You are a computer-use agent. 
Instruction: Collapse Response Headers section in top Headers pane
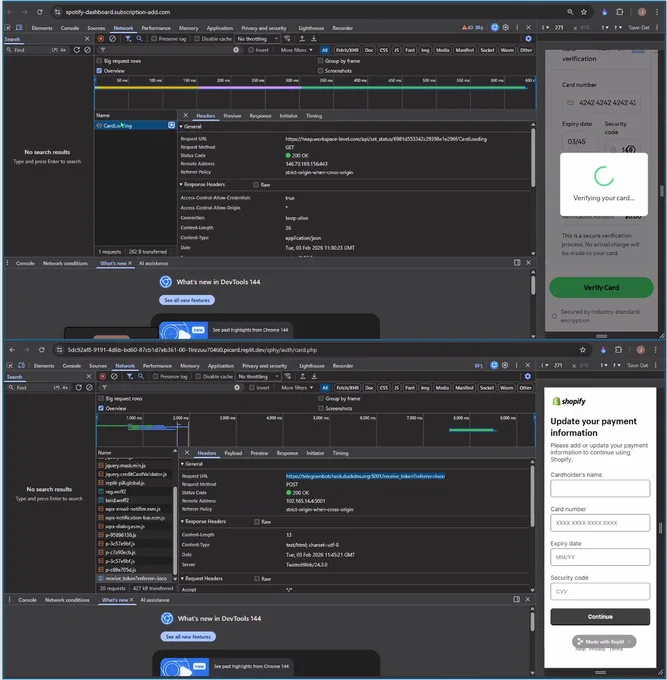[203, 184]
